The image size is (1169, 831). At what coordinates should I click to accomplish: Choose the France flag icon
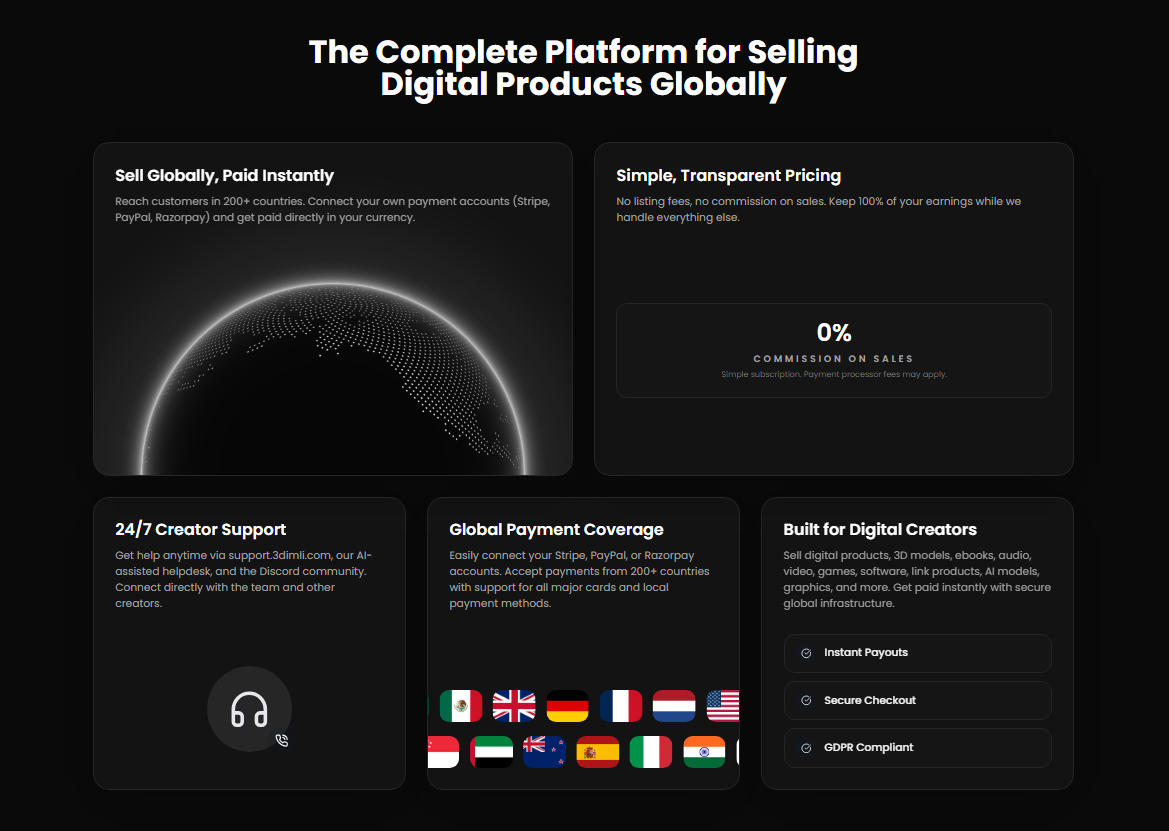click(621, 706)
